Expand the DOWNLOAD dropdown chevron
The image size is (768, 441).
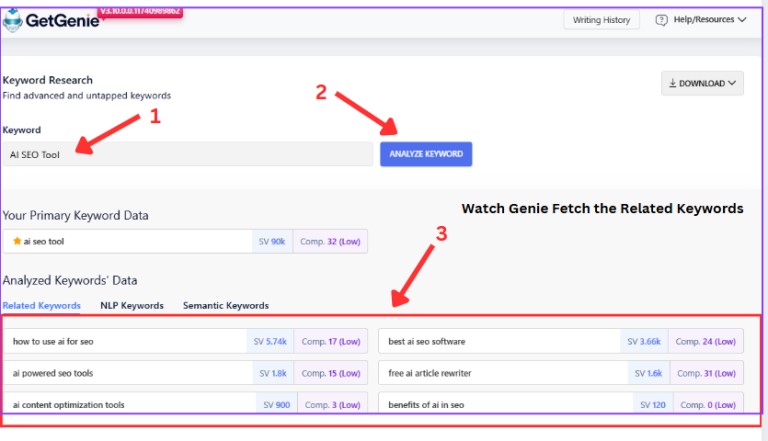(732, 83)
